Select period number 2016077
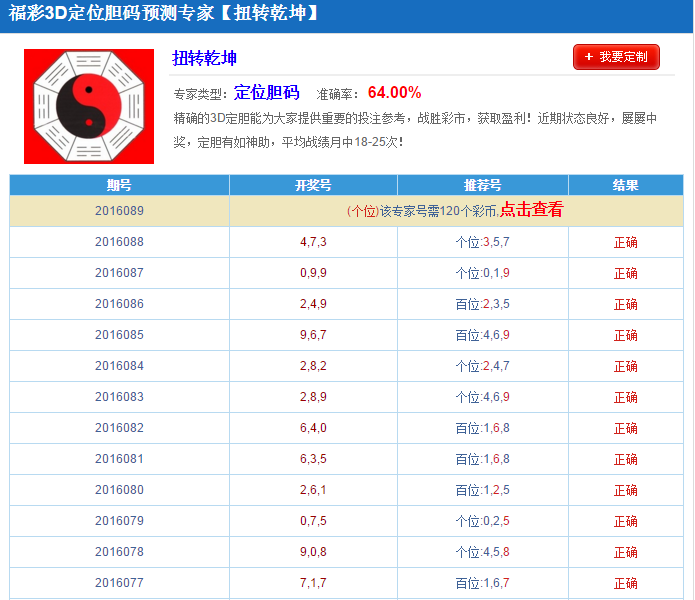This screenshot has width=695, height=600. [x=119, y=583]
